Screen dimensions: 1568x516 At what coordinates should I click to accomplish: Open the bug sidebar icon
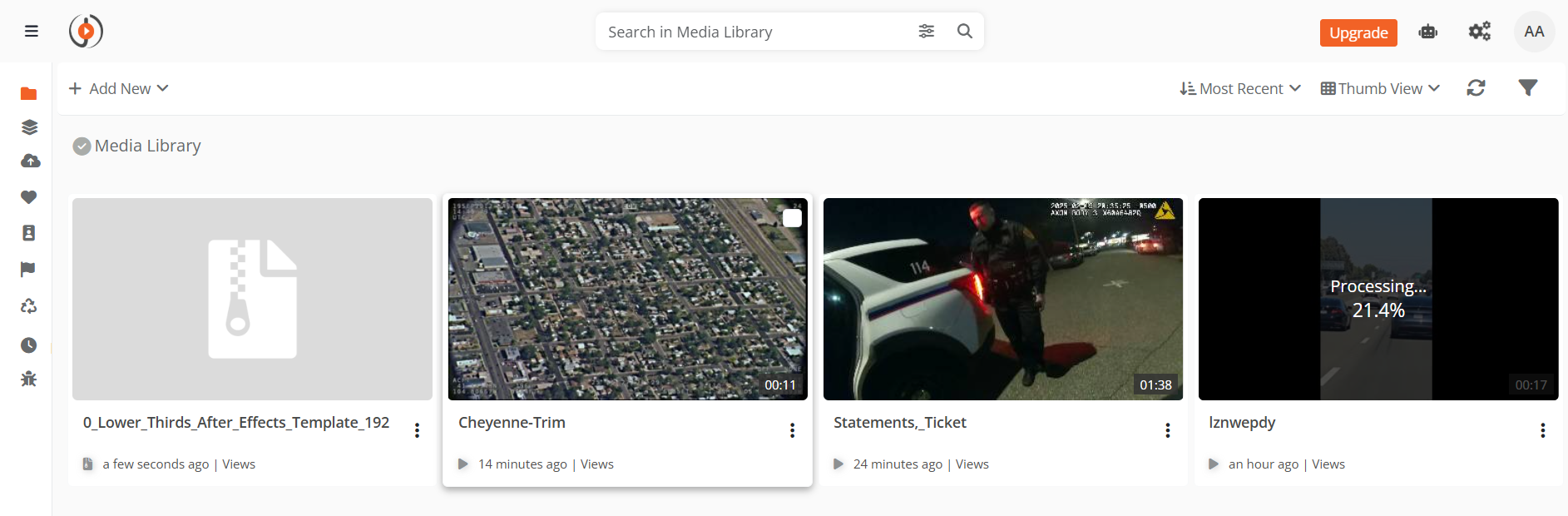(29, 379)
